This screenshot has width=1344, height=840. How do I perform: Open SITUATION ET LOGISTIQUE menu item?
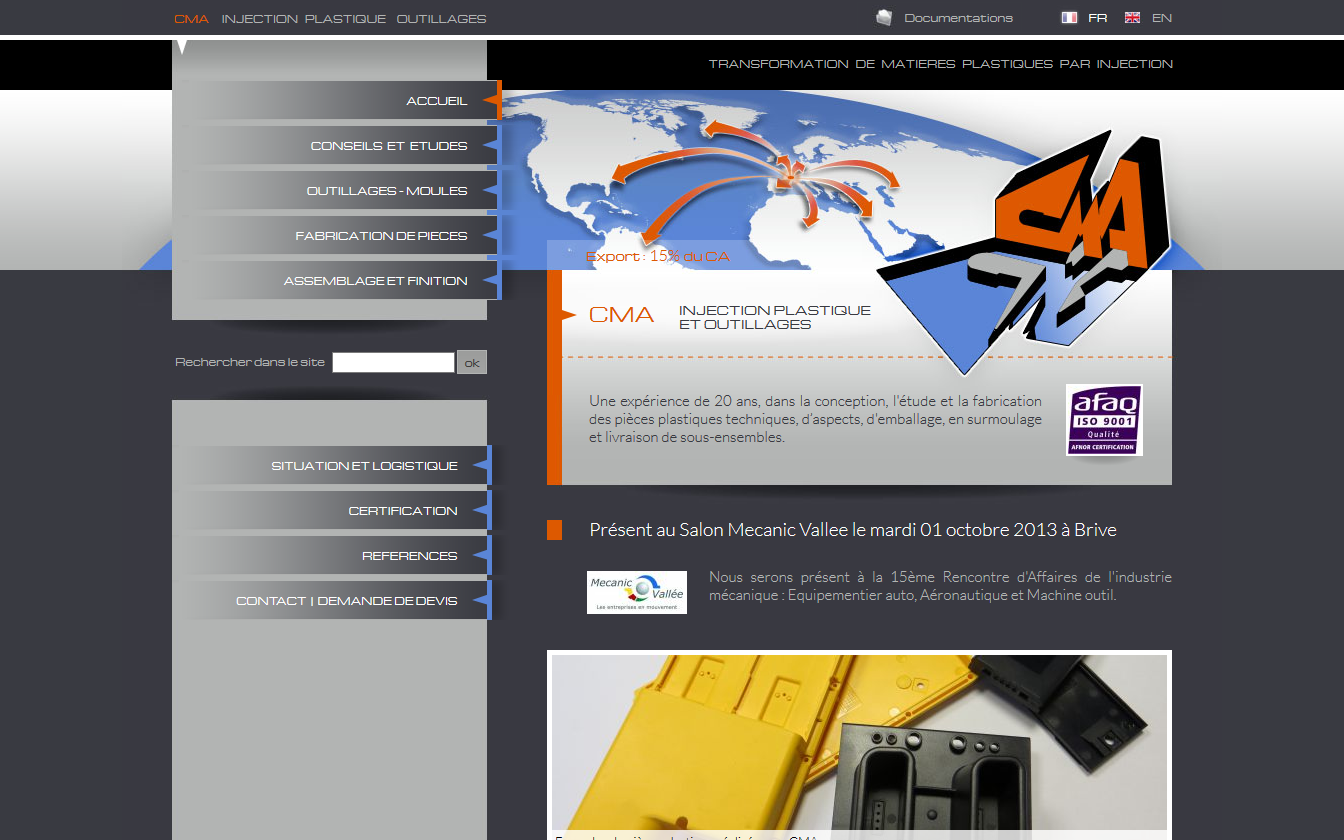pos(332,465)
